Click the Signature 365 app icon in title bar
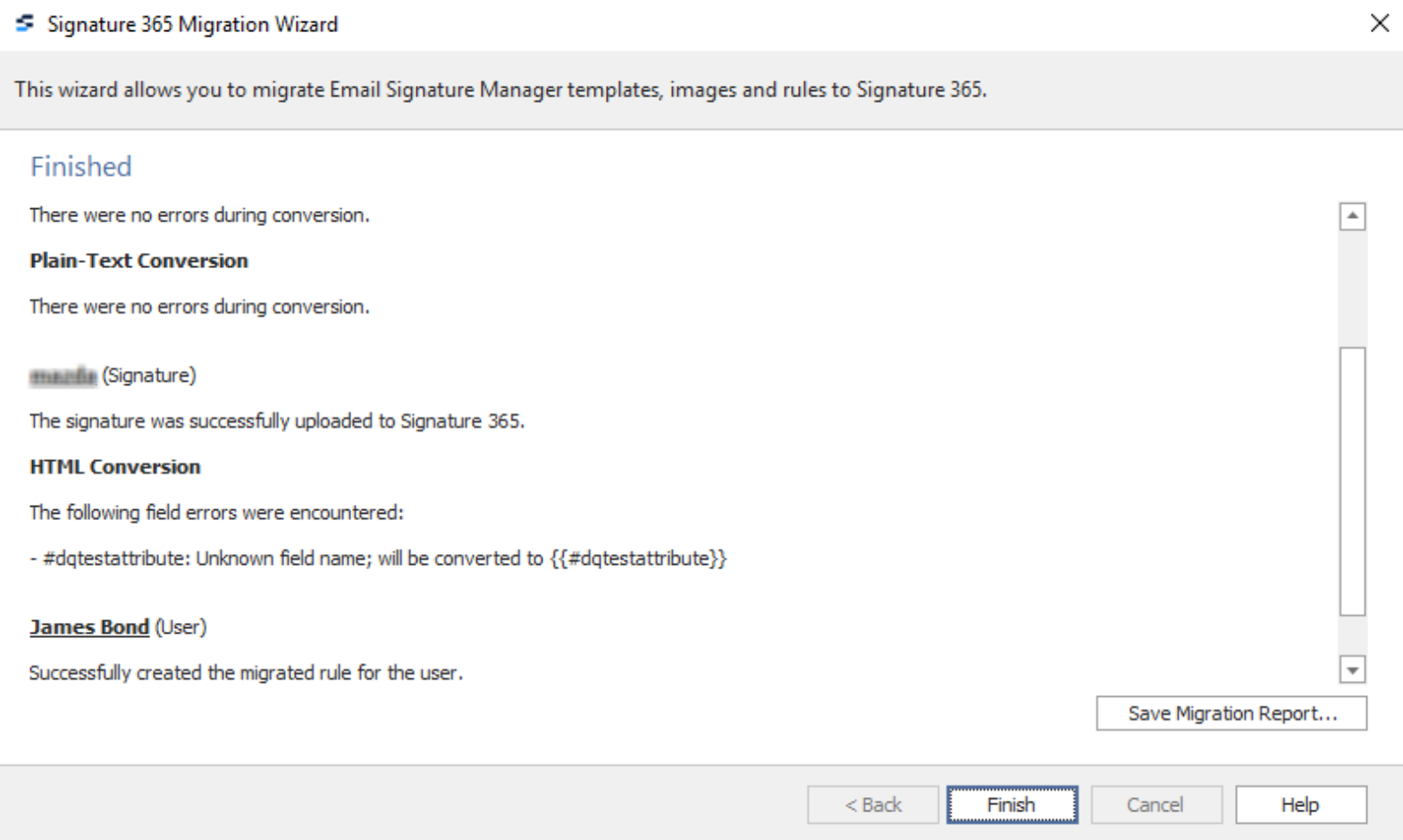 (25, 23)
